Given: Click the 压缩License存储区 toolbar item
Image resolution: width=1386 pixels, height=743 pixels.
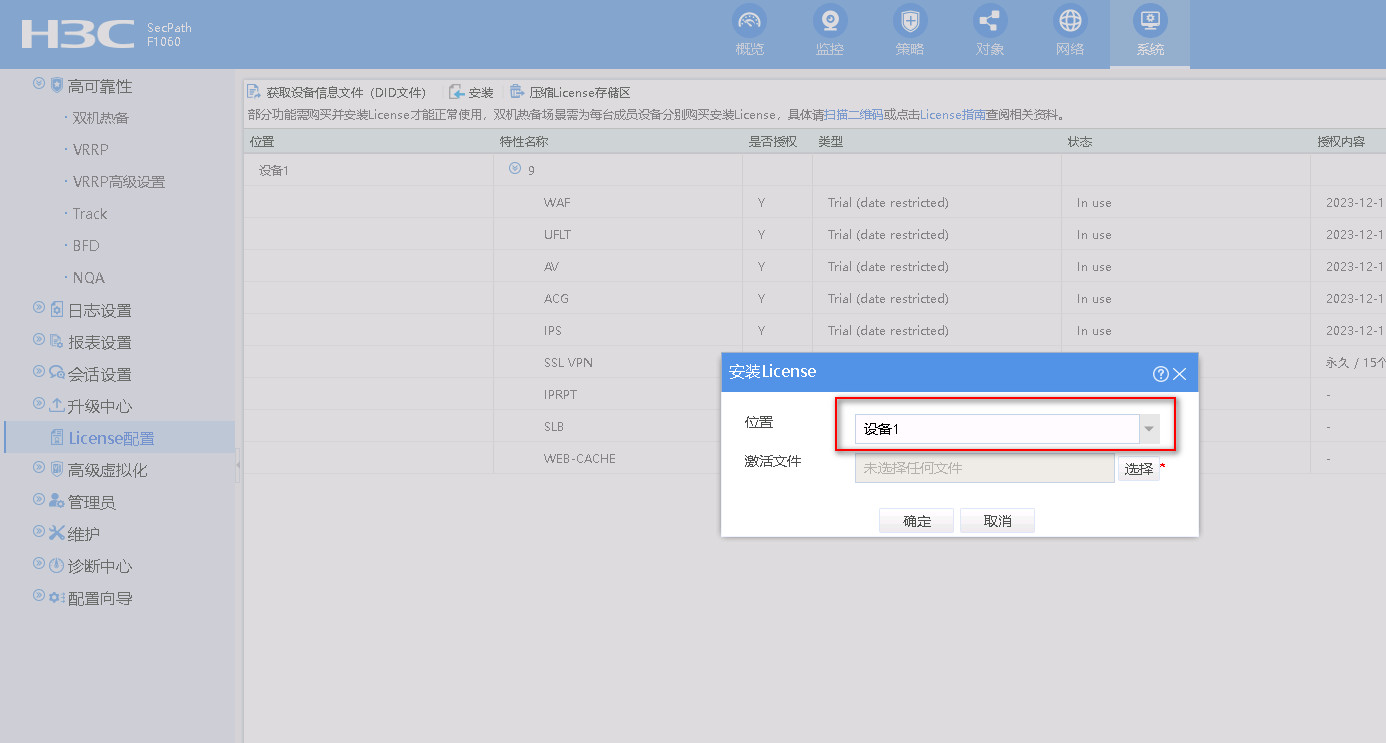Looking at the screenshot, I should (x=570, y=92).
